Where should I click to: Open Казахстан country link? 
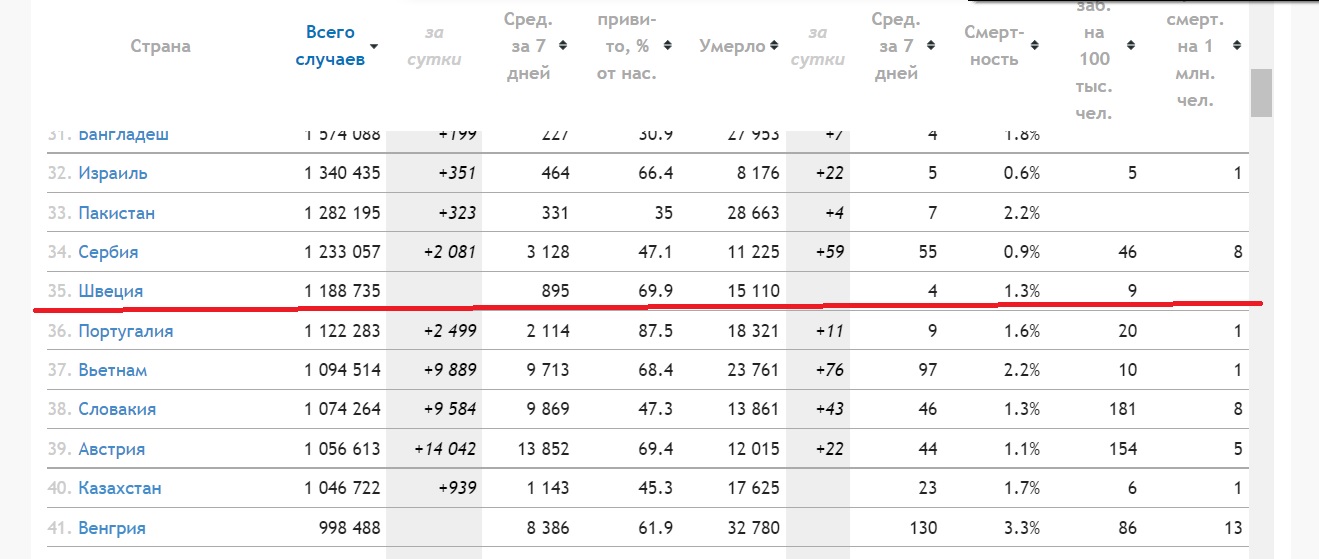pyautogui.click(x=120, y=488)
